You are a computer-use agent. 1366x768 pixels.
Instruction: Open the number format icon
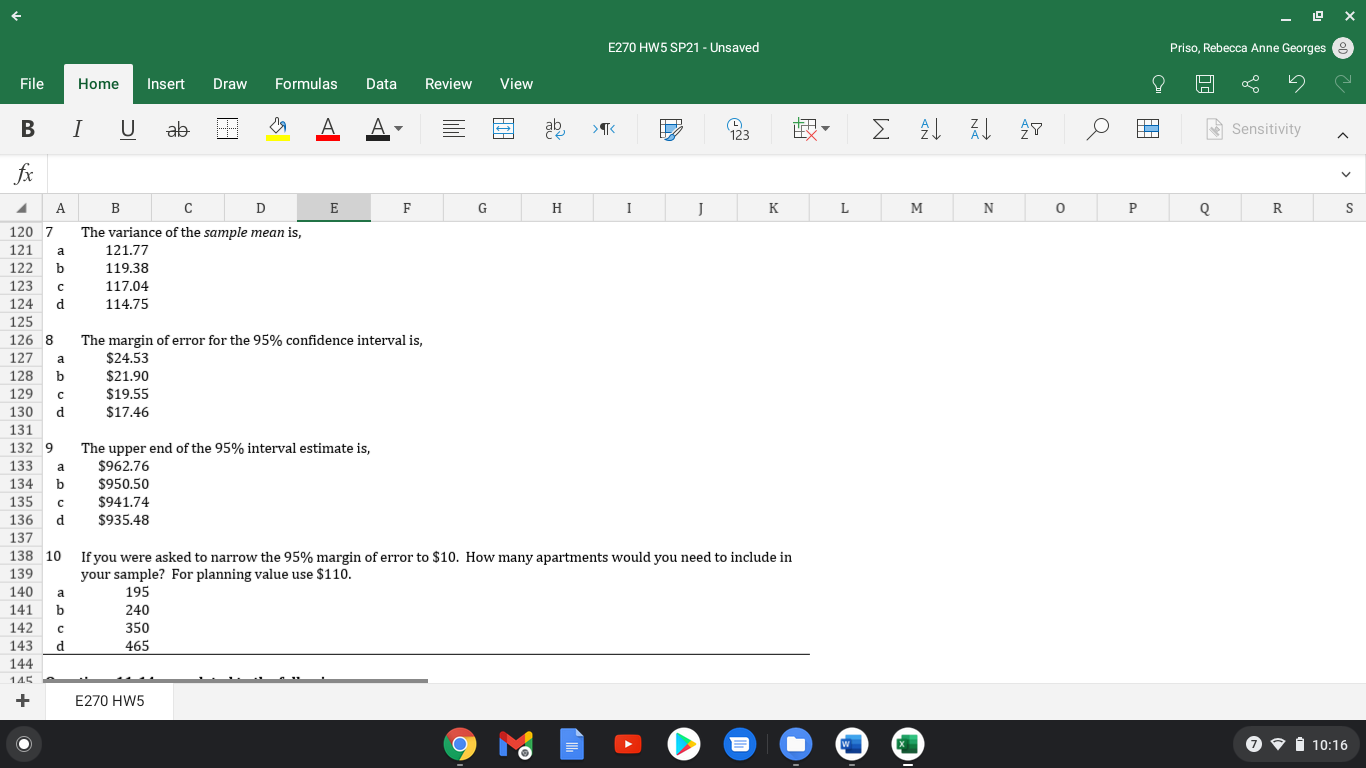click(738, 129)
